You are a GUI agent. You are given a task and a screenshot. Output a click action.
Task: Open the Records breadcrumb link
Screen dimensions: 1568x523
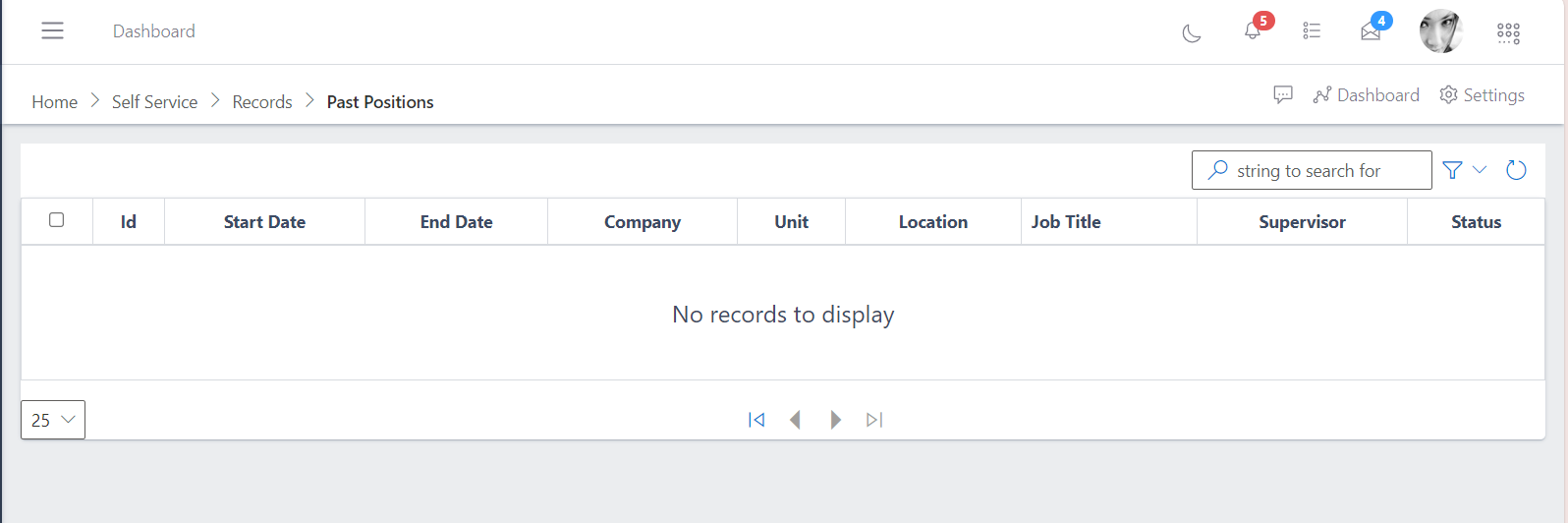262,102
